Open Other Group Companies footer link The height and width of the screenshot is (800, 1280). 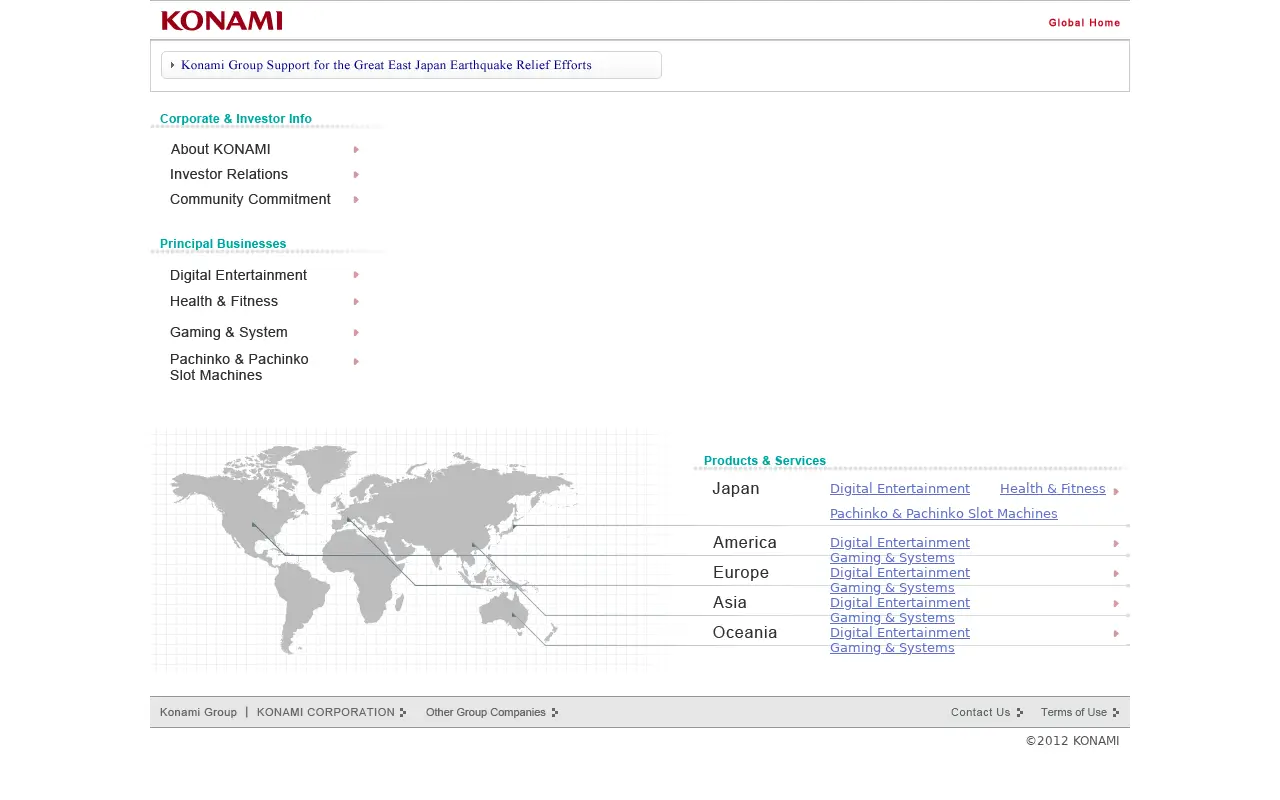point(492,712)
